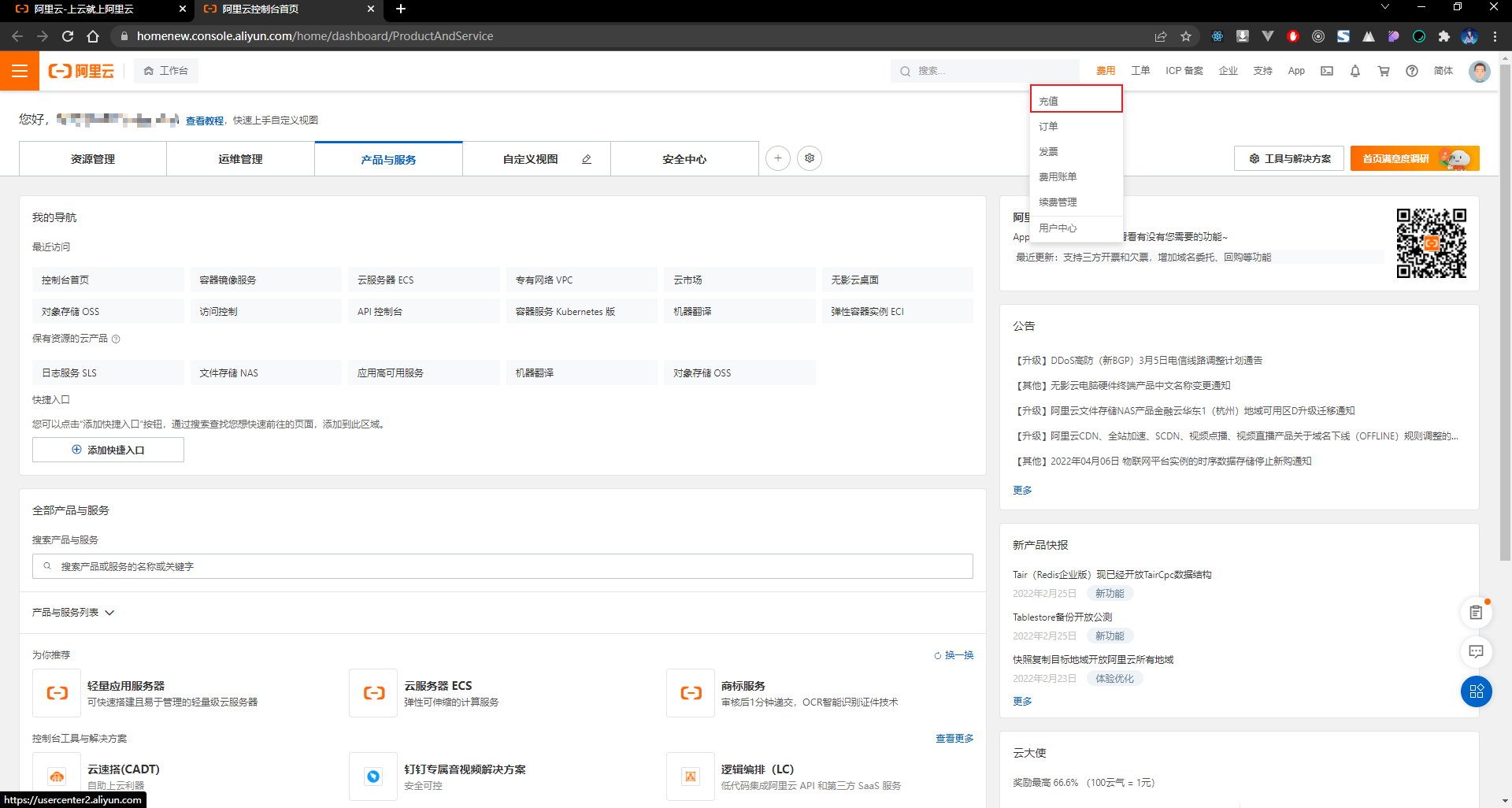This screenshot has width=1512, height=808.
Task: Refresh recommendations with 换一换
Action: (954, 655)
